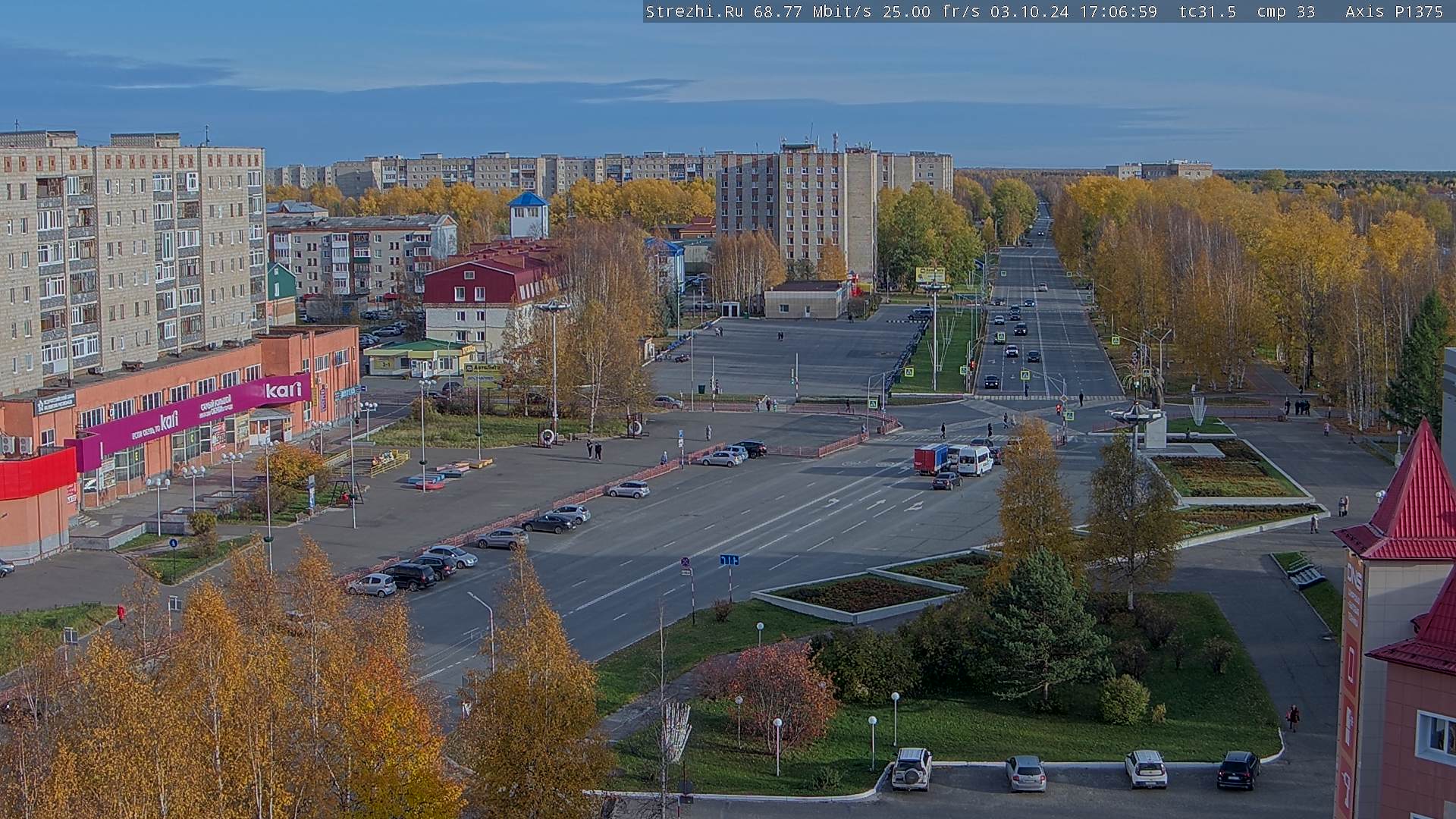Screen dimensions: 1456x819
Task: Click the cmp 33 compression value
Action: [1286, 11]
